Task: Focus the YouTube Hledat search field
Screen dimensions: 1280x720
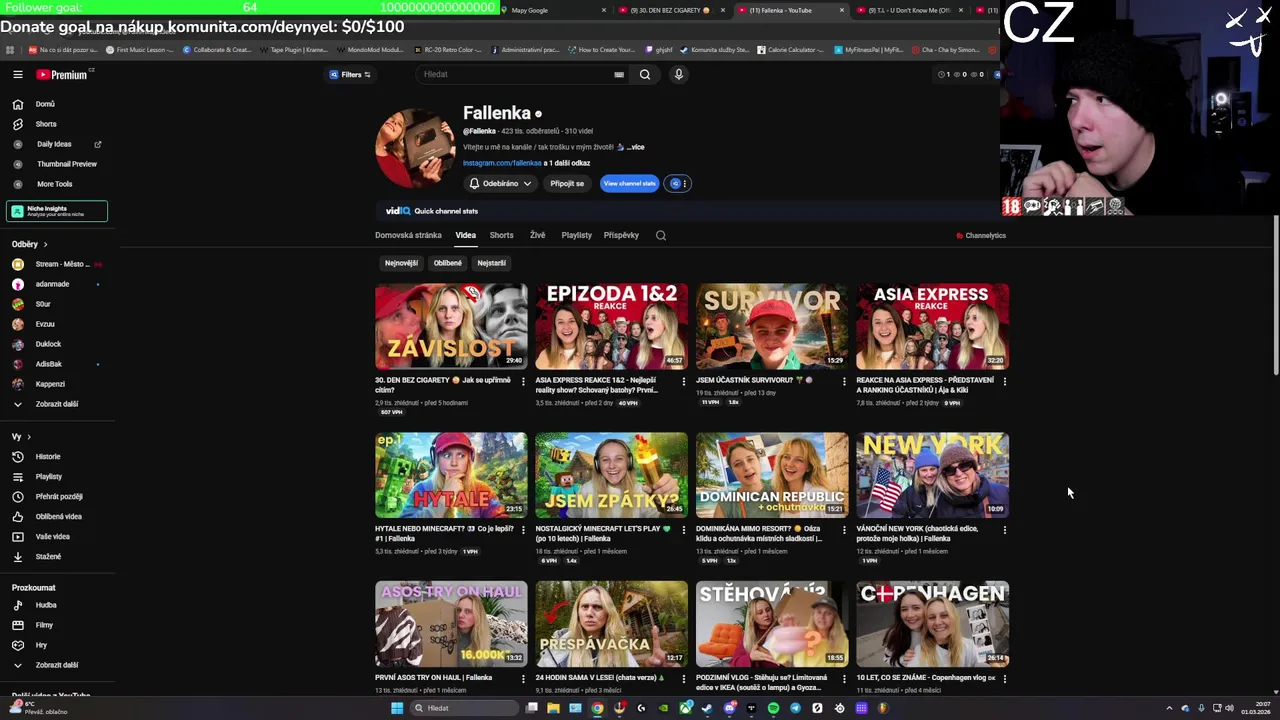Action: click(x=515, y=74)
